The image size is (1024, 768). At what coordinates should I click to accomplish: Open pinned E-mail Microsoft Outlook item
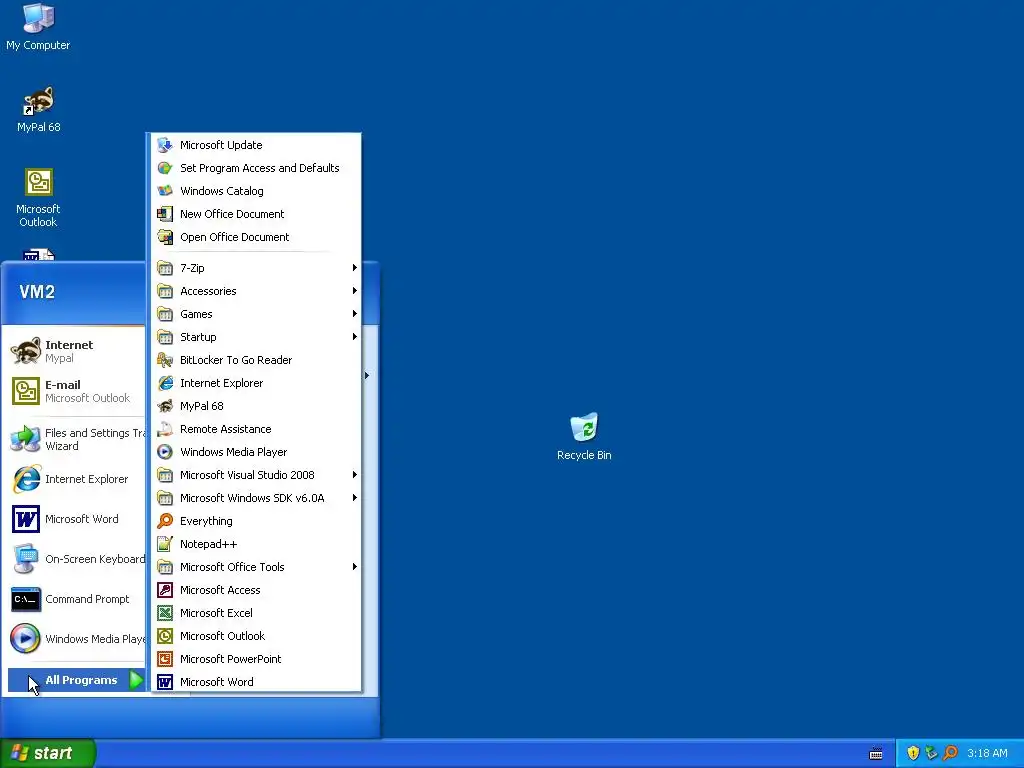(x=76, y=391)
